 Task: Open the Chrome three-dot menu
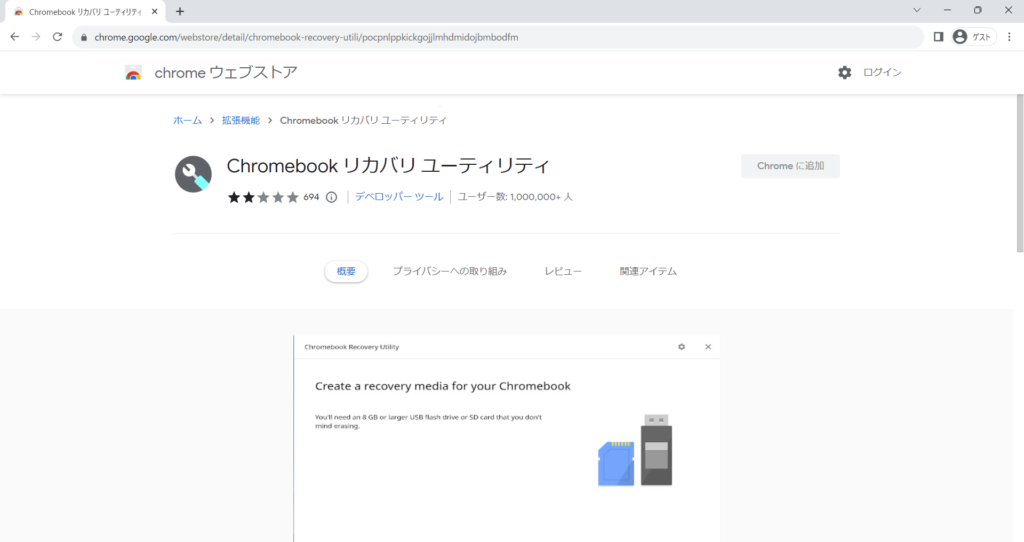click(1009, 37)
